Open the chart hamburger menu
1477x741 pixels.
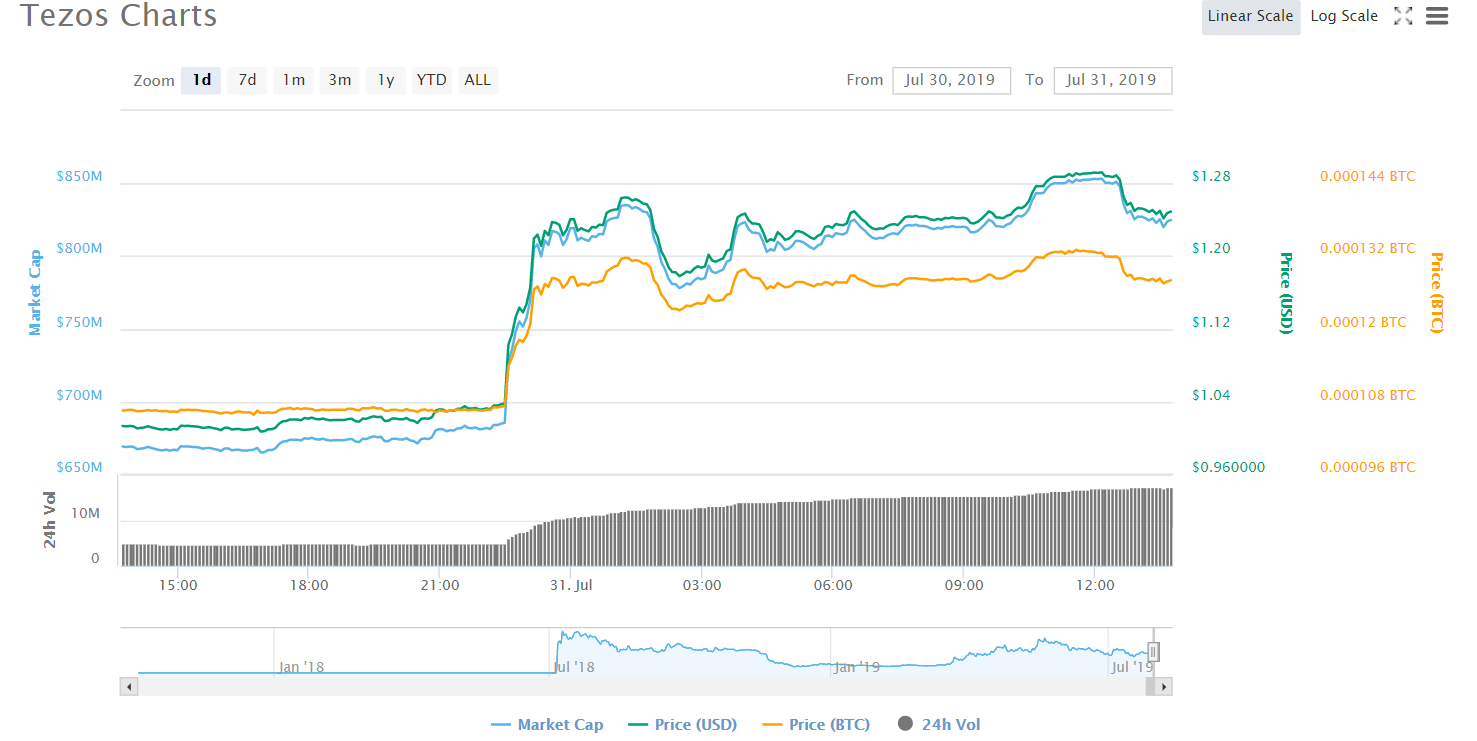coord(1437,16)
